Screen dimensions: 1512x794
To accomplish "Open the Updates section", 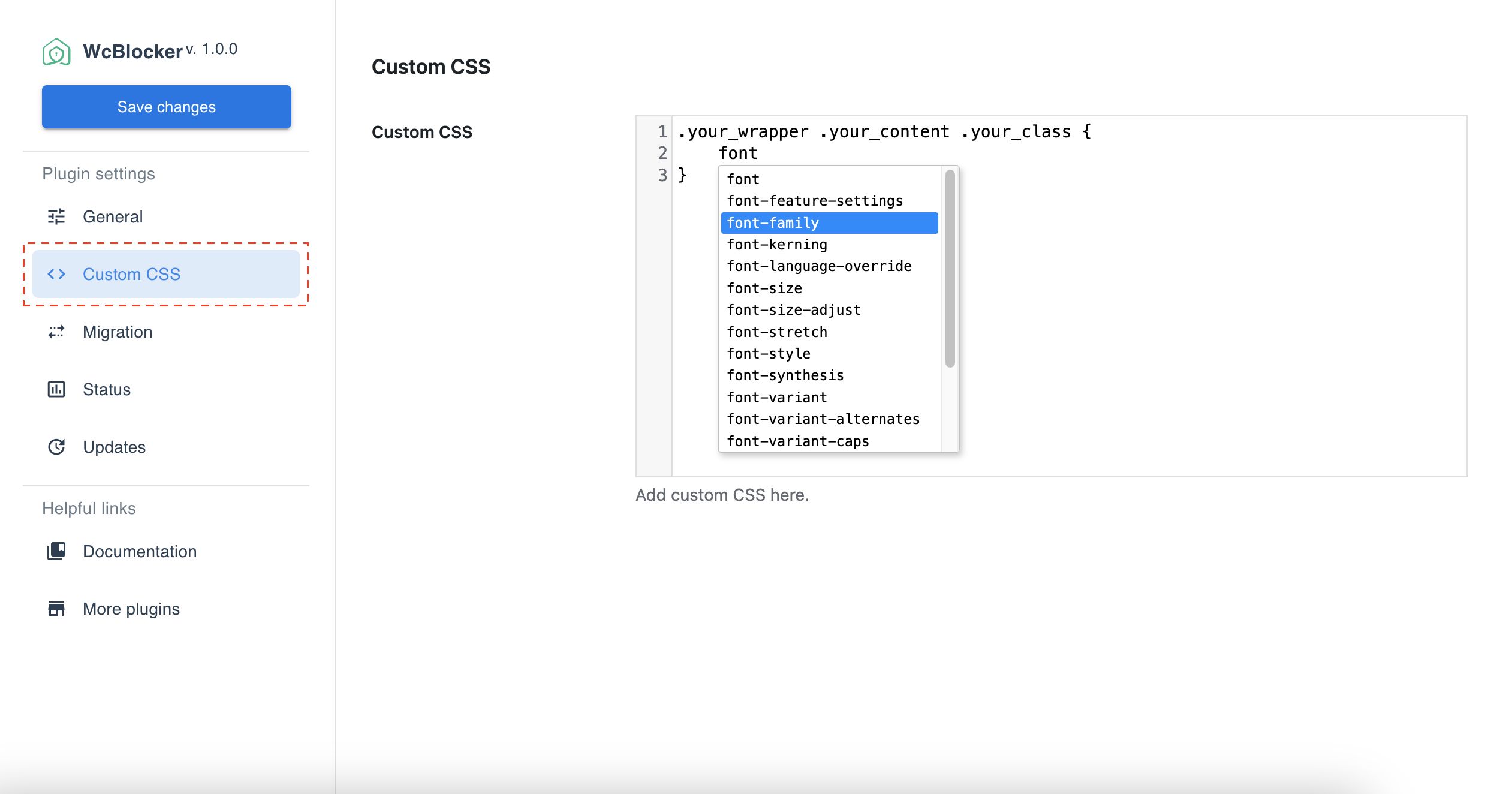I will (114, 447).
